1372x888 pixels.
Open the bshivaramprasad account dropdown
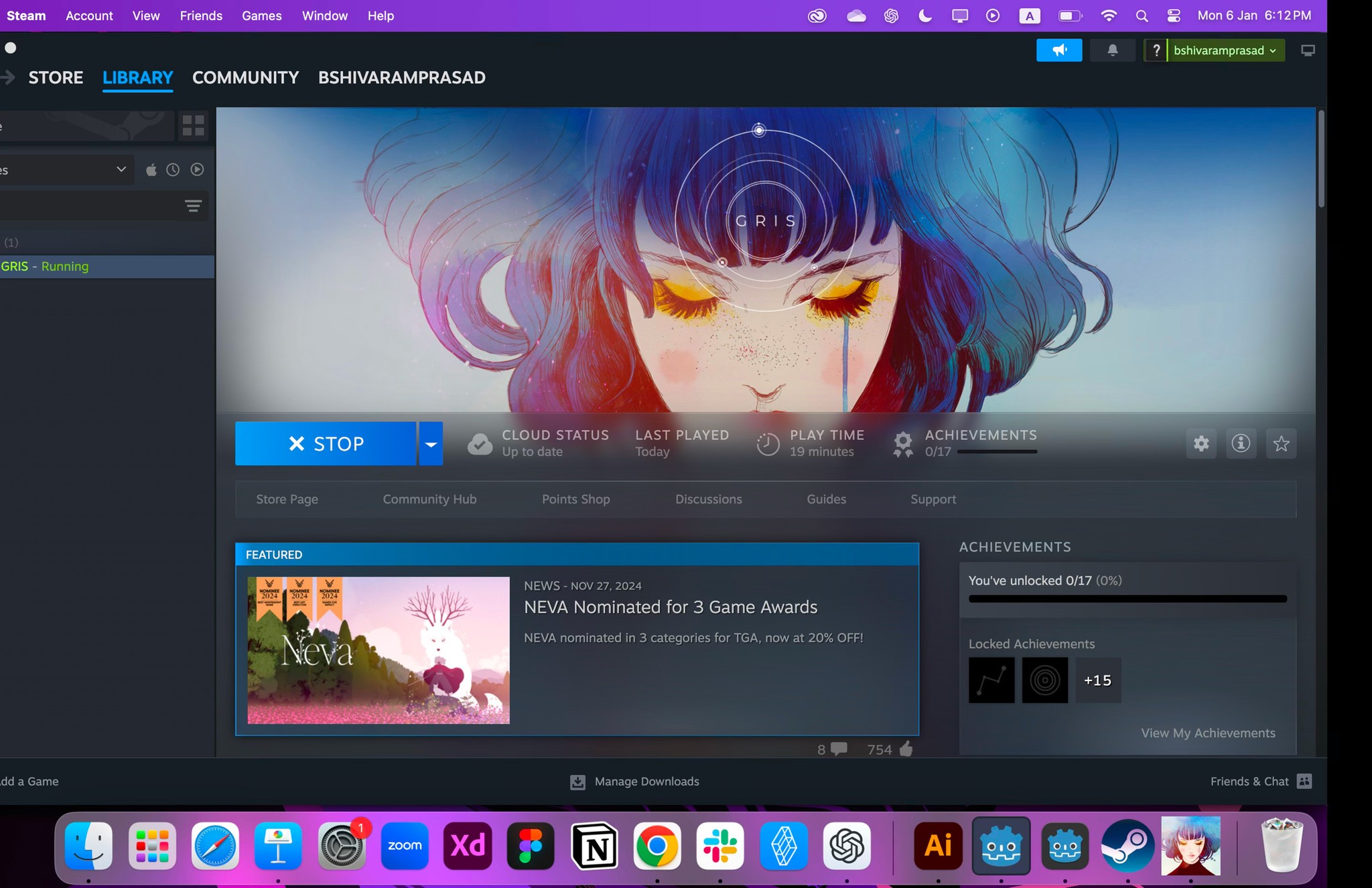1225,51
